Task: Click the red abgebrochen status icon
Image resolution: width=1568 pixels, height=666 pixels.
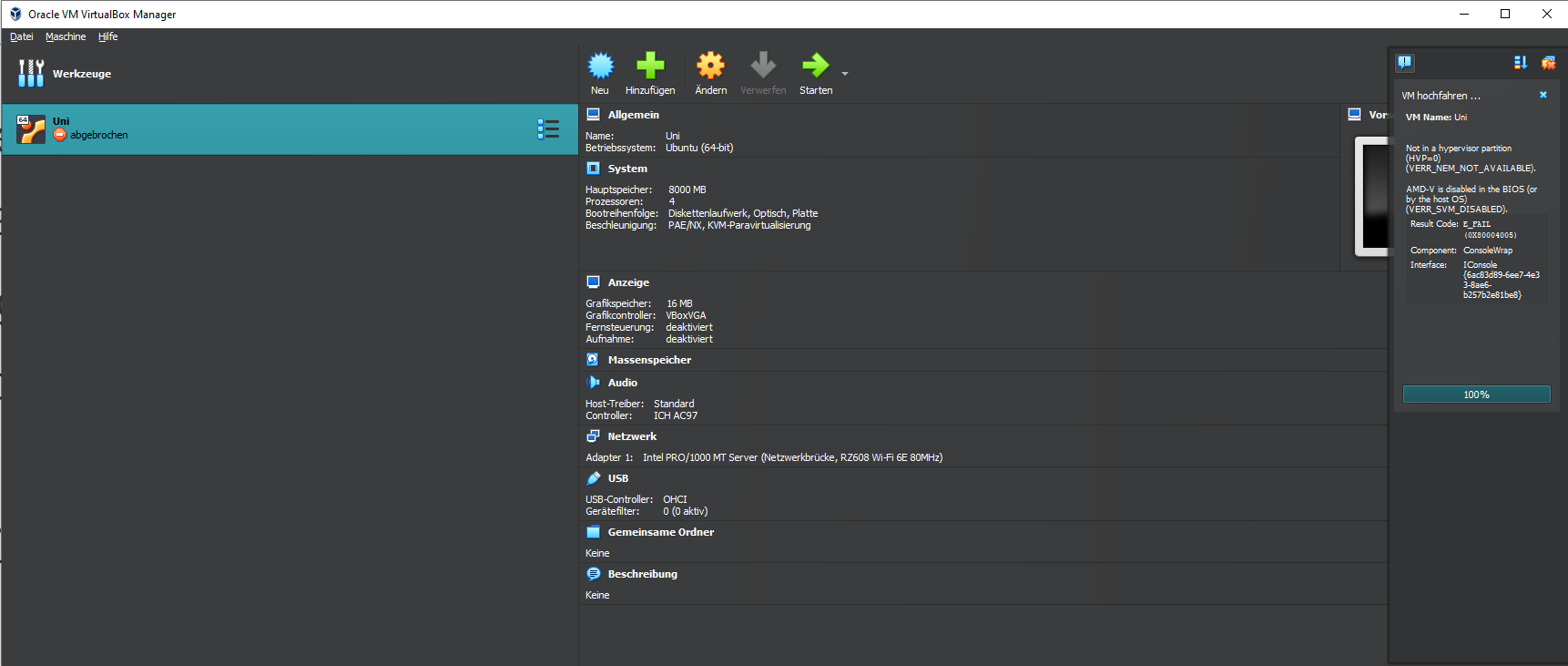Action: tap(60, 135)
